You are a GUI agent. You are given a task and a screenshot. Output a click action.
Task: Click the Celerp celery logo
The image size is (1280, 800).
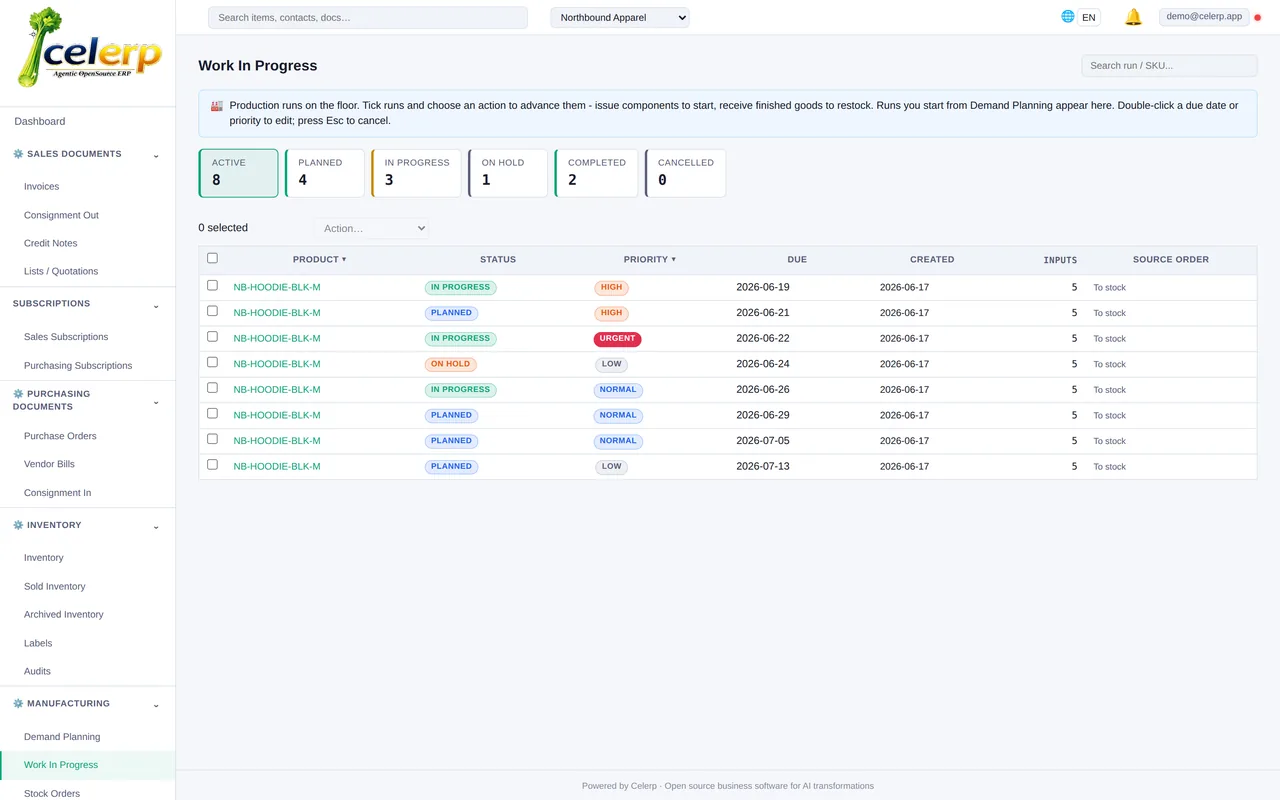[x=89, y=48]
